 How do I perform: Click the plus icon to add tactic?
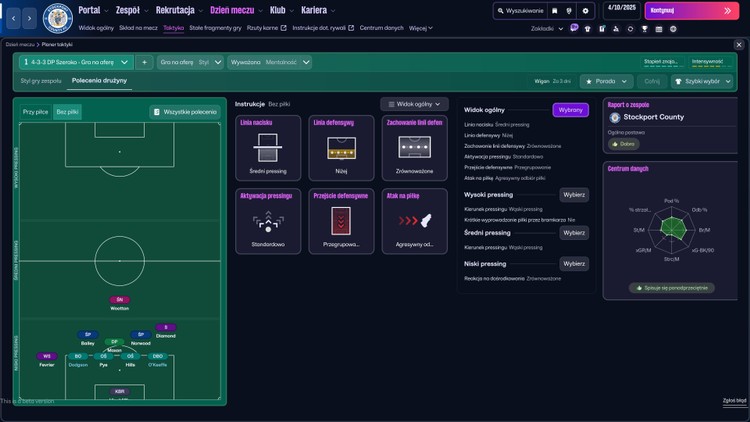(144, 62)
